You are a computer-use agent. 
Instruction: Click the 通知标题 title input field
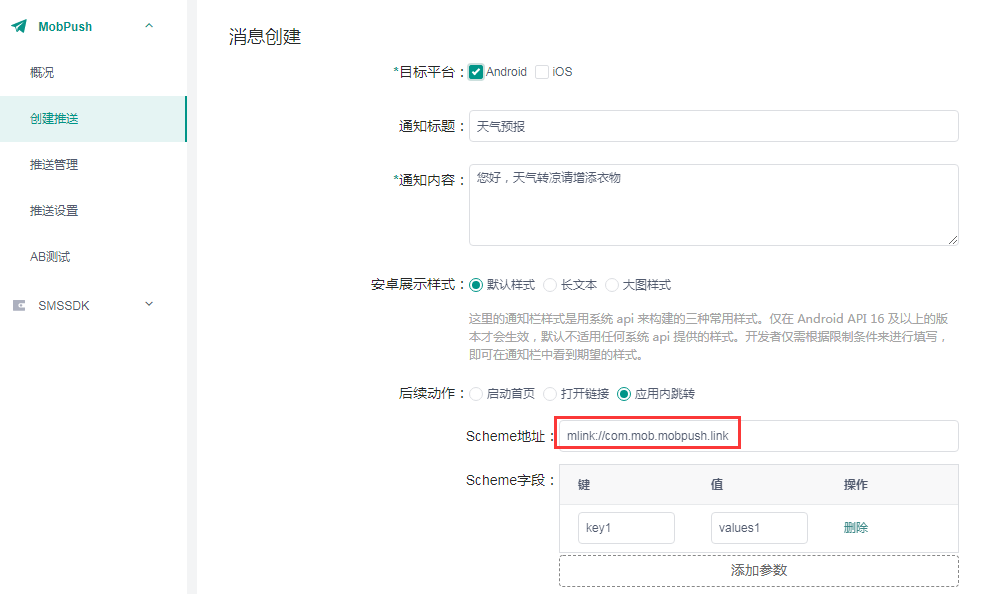[x=712, y=125]
